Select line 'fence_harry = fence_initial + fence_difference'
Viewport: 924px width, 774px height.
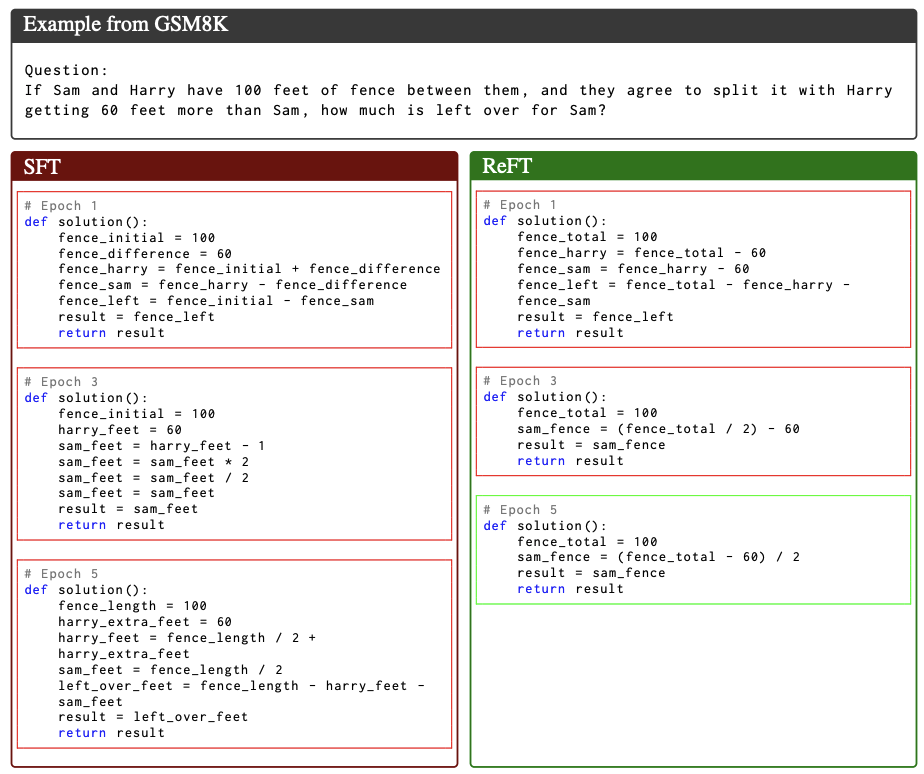click(249, 269)
